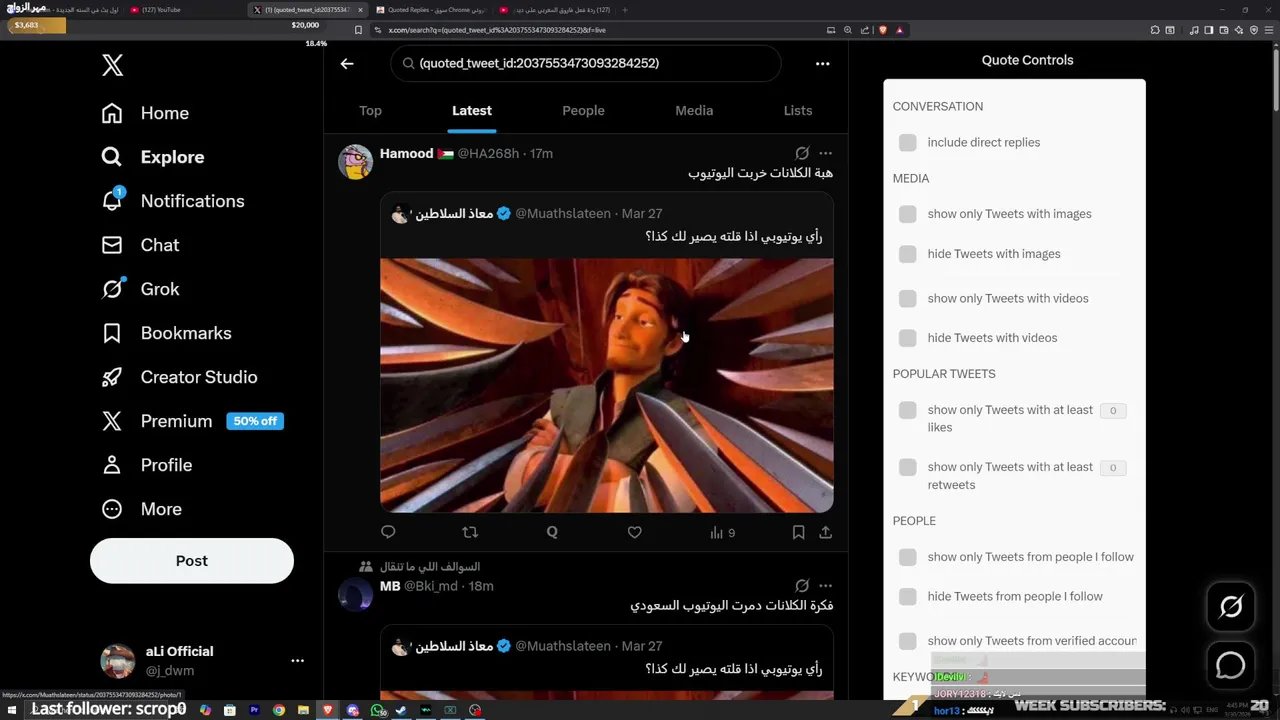Enable show only Tweets with images
Screen dimensions: 1280x720
point(907,214)
